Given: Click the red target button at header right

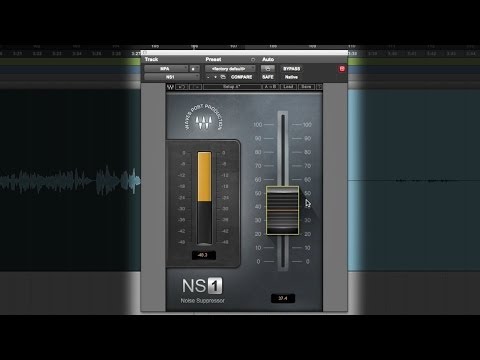Looking at the screenshot, I should [x=342, y=69].
